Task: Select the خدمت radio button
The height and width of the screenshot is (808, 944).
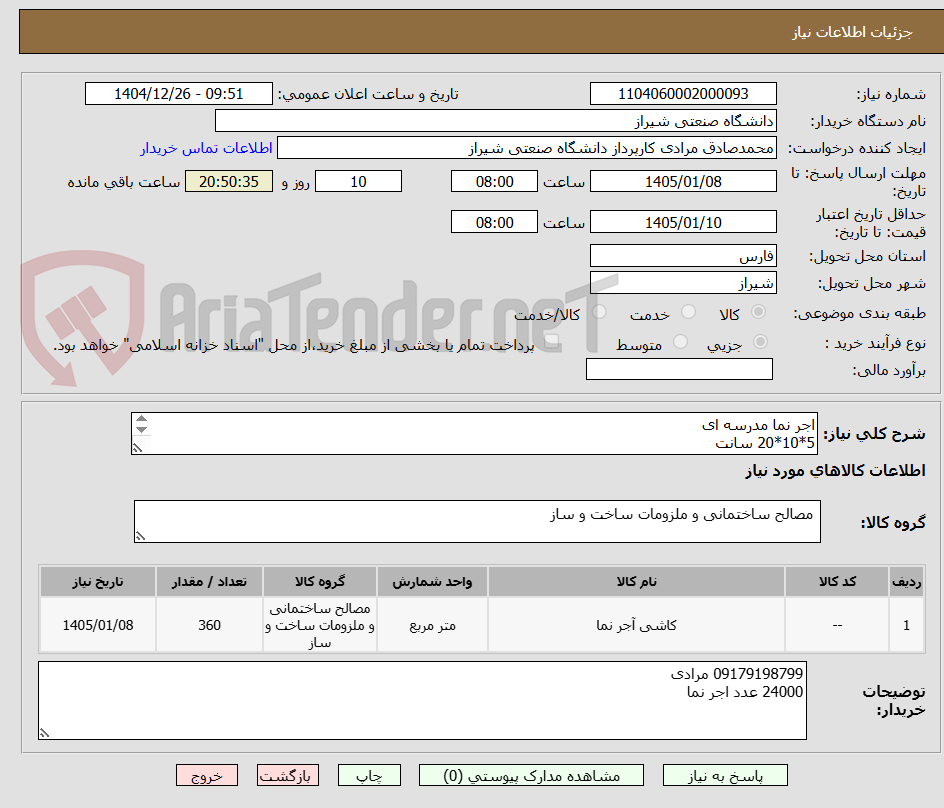Action: (x=688, y=312)
